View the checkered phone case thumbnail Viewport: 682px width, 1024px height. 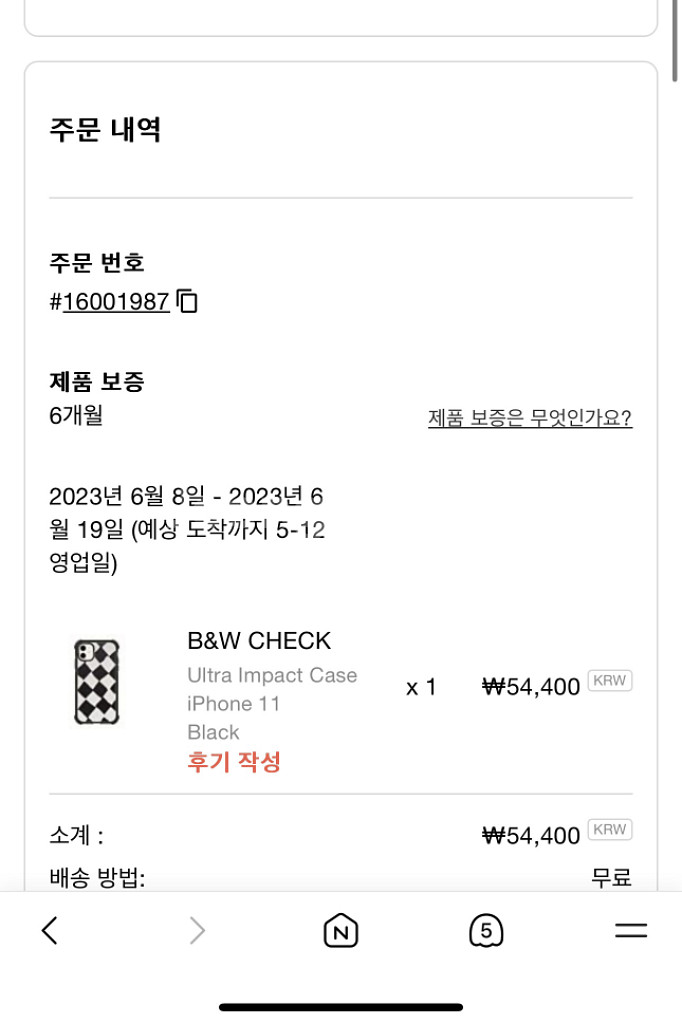[97, 682]
